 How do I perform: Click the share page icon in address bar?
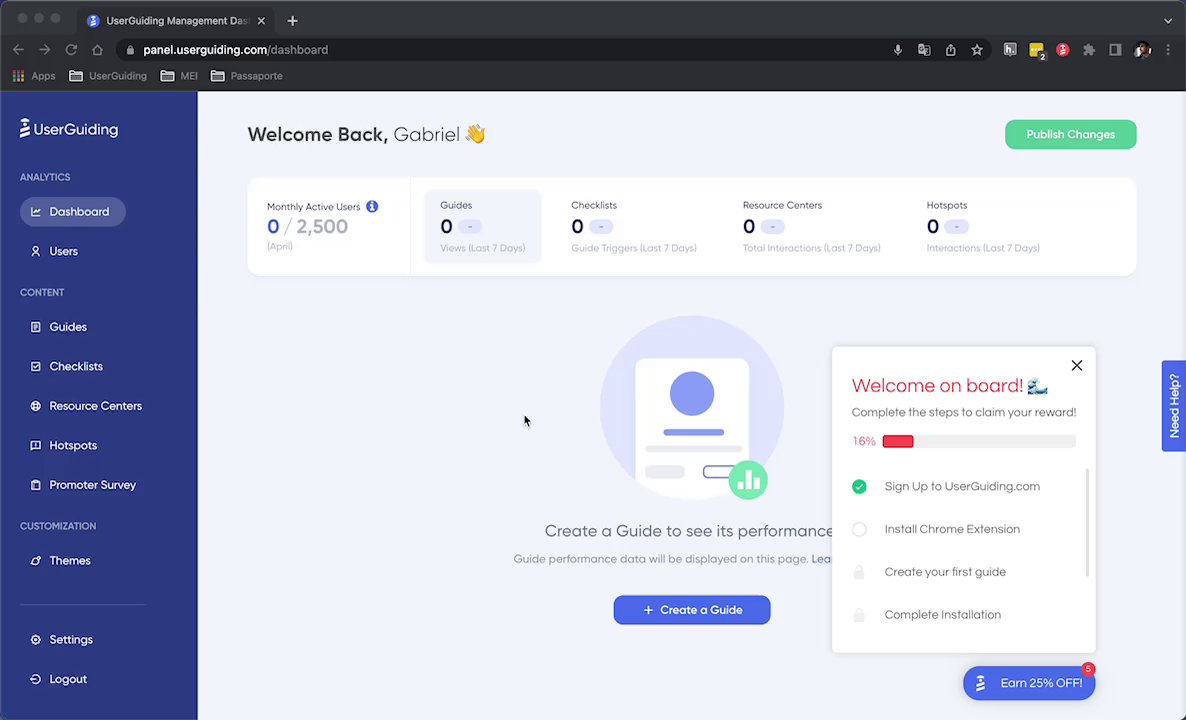951,50
